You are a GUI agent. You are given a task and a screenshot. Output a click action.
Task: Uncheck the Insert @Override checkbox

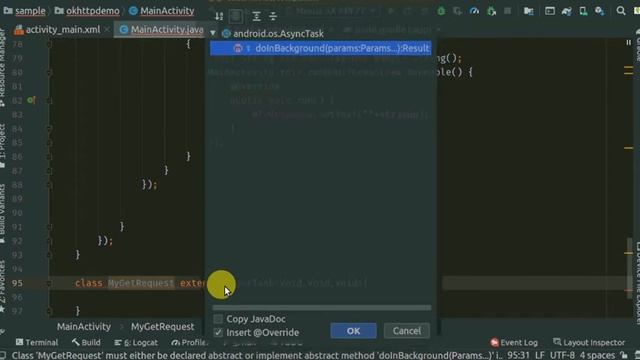coord(218,332)
